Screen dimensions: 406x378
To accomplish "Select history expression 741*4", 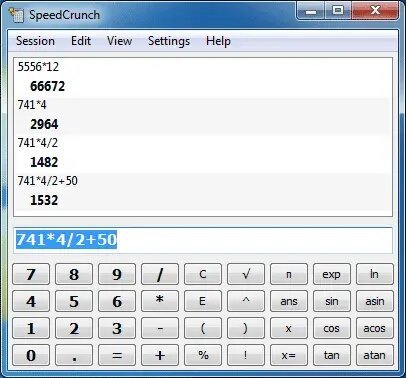I will click(32, 105).
